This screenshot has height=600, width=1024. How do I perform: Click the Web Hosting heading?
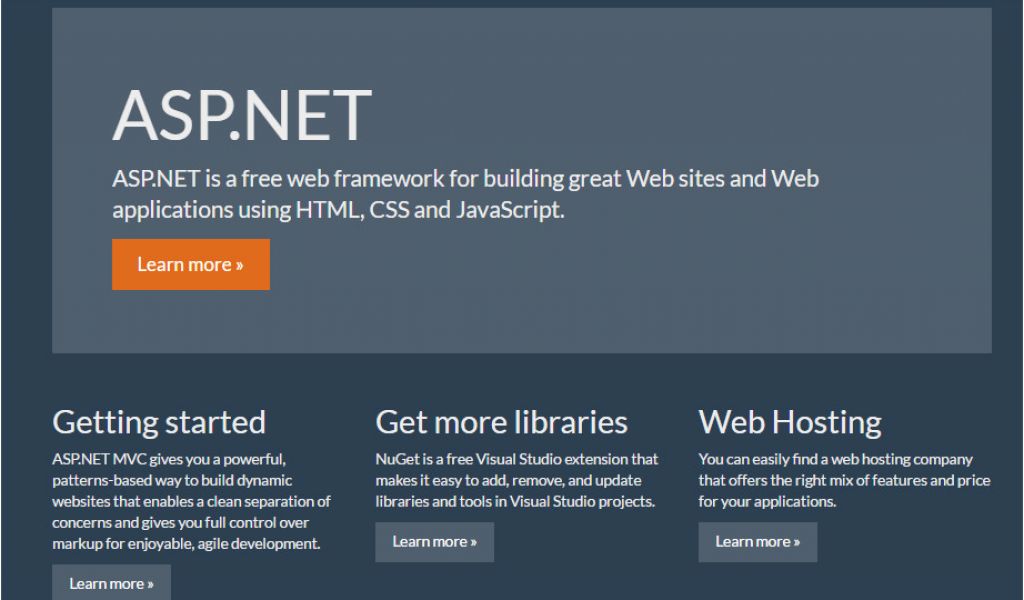click(790, 422)
